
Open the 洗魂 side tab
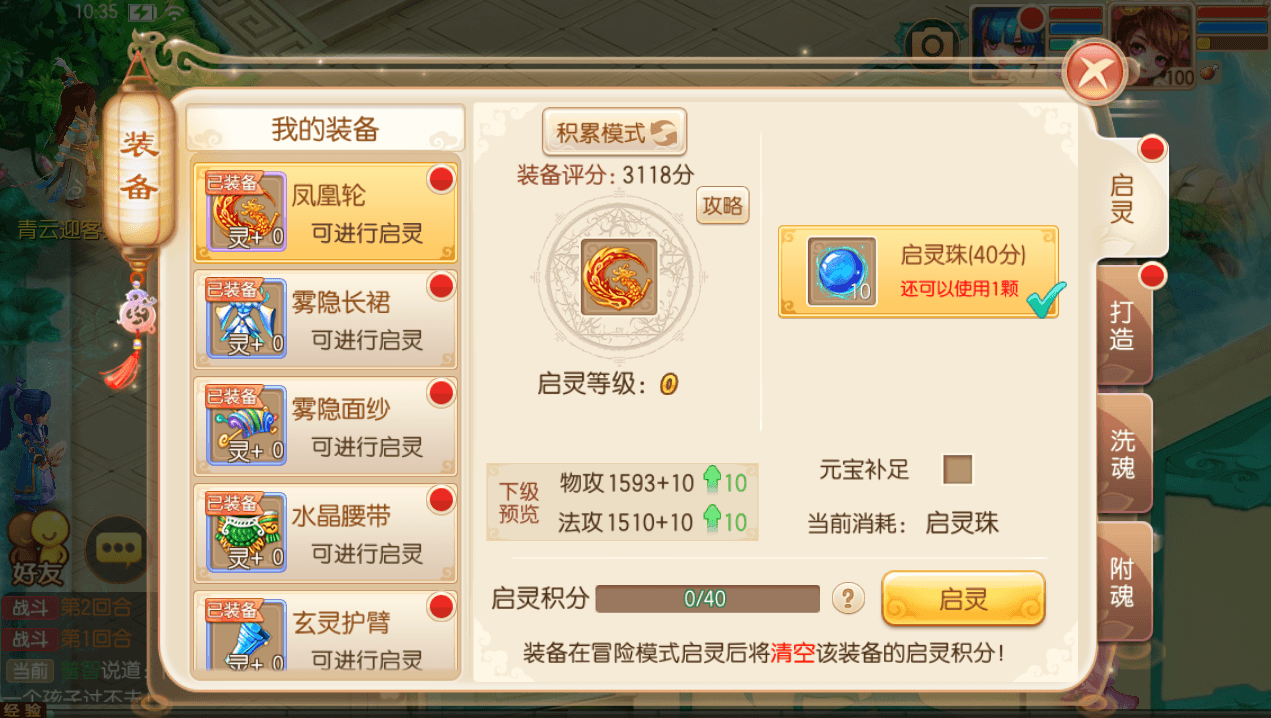pos(1124,454)
